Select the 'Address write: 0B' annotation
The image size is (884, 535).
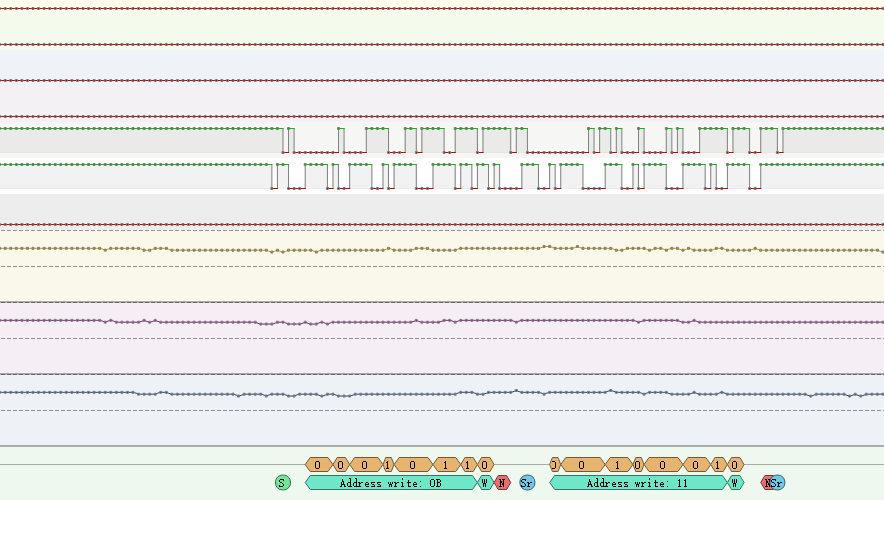[x=390, y=483]
